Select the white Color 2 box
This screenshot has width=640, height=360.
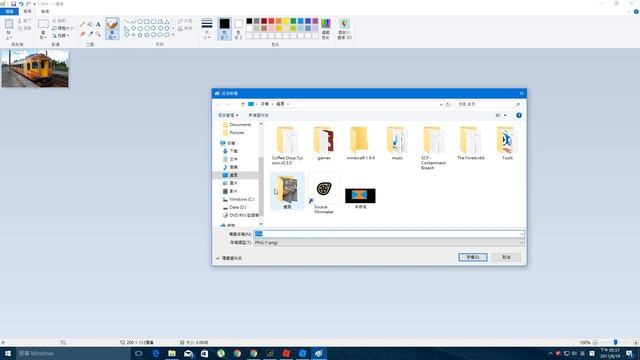coord(238,29)
